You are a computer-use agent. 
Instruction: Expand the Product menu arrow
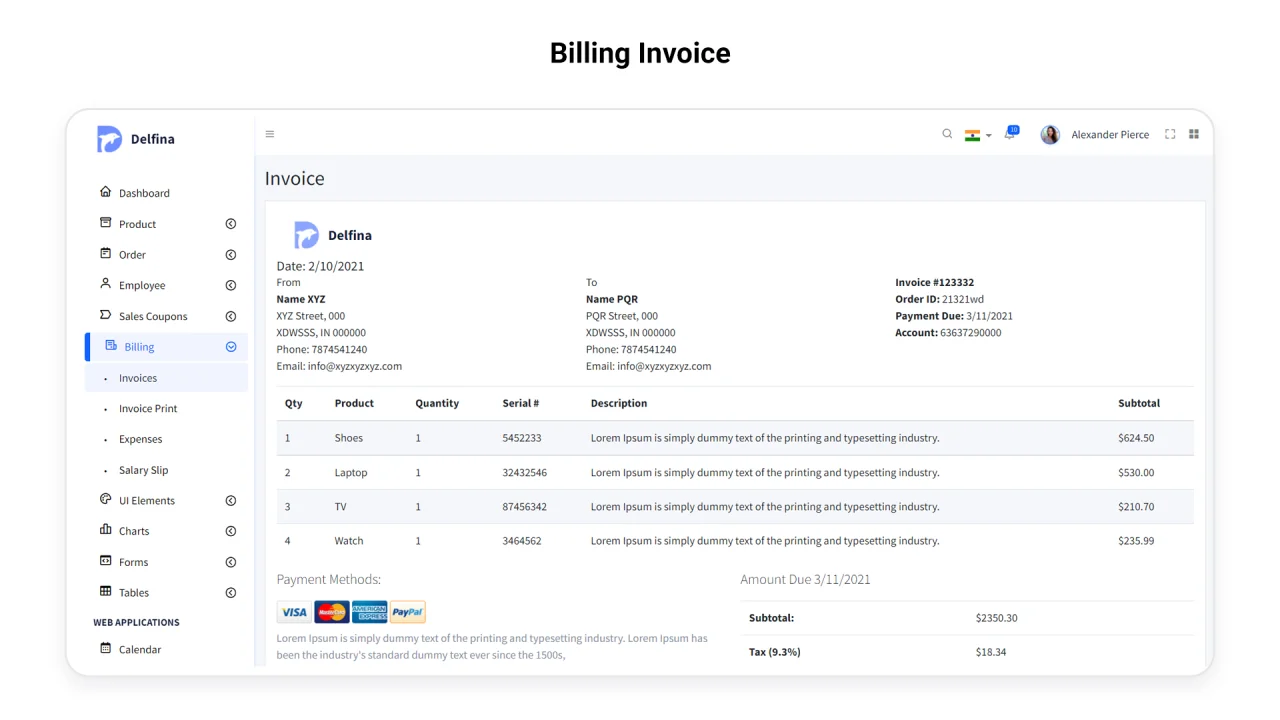click(231, 224)
